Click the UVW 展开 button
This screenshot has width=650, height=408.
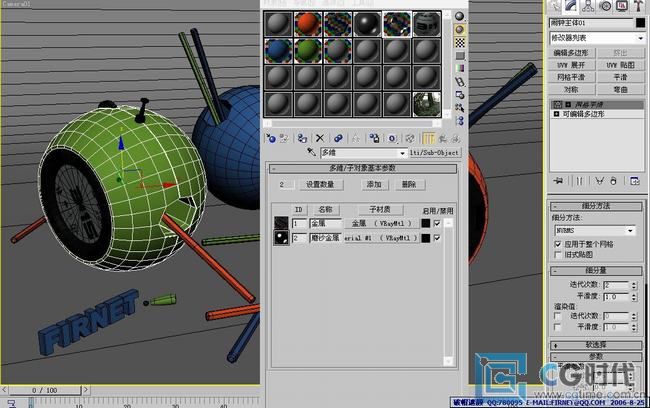point(571,65)
